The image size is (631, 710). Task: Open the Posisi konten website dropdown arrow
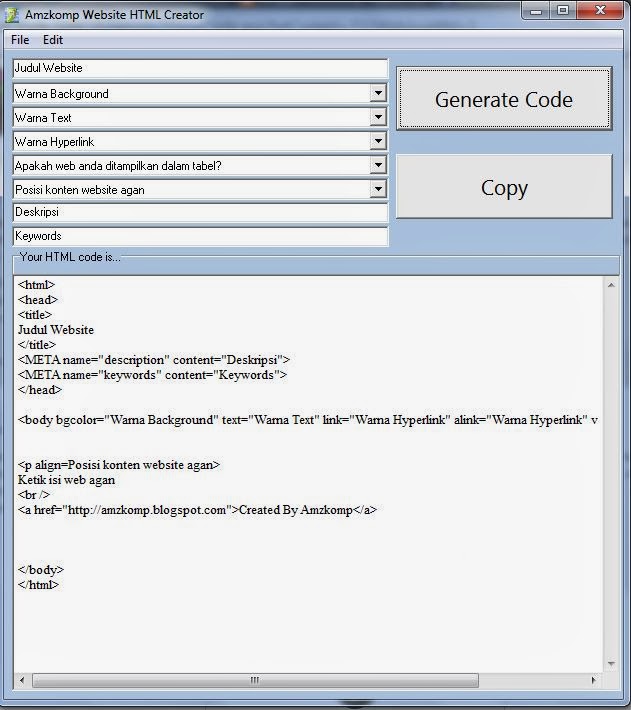point(378,189)
